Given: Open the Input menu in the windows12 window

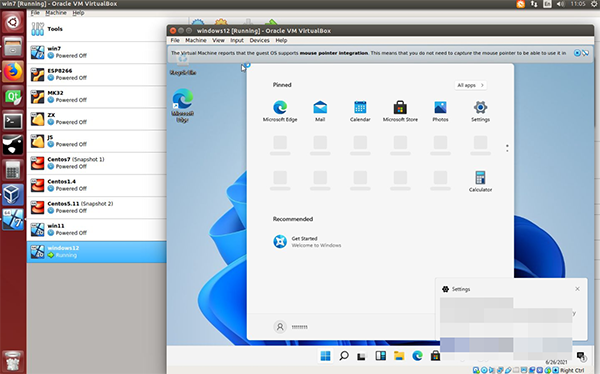Looking at the screenshot, I should [x=237, y=40].
